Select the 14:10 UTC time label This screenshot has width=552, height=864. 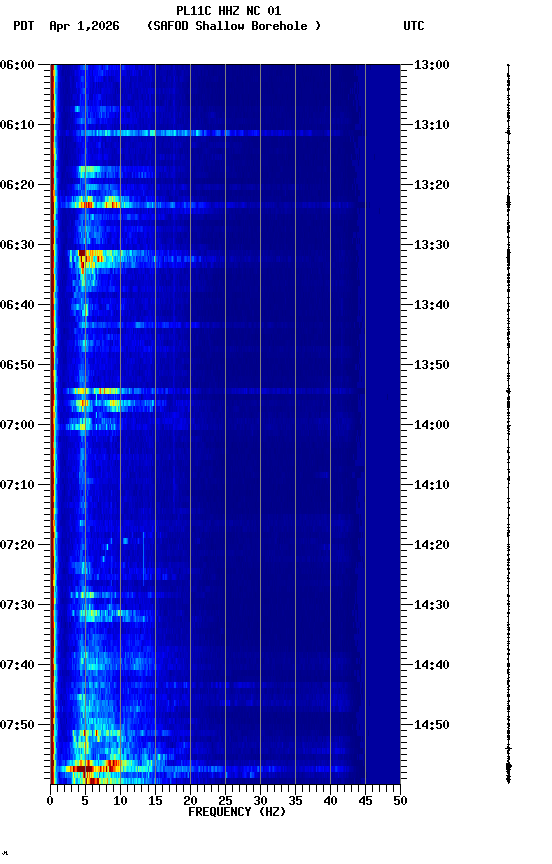(432, 485)
